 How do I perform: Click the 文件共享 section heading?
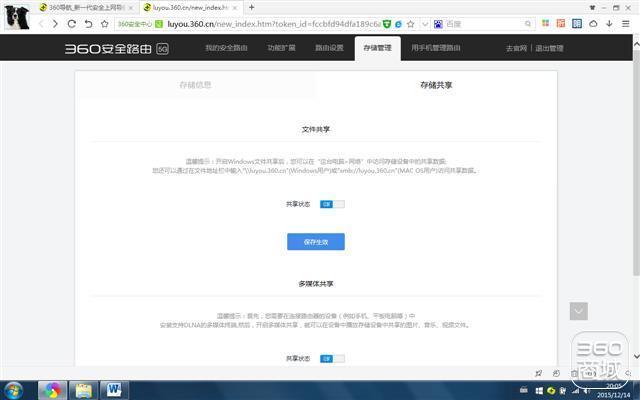[316, 129]
